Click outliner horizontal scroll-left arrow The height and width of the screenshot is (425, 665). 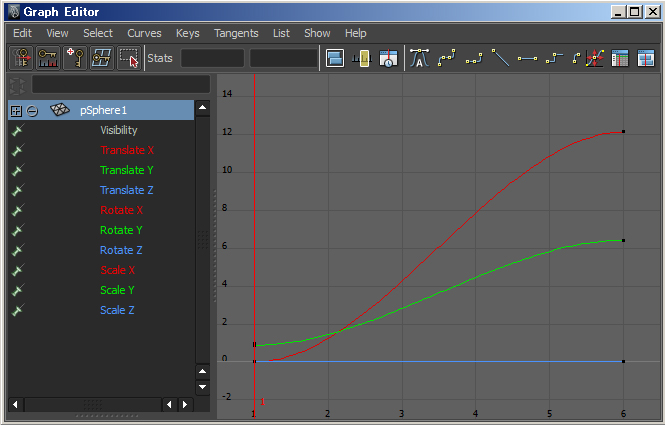[16, 404]
